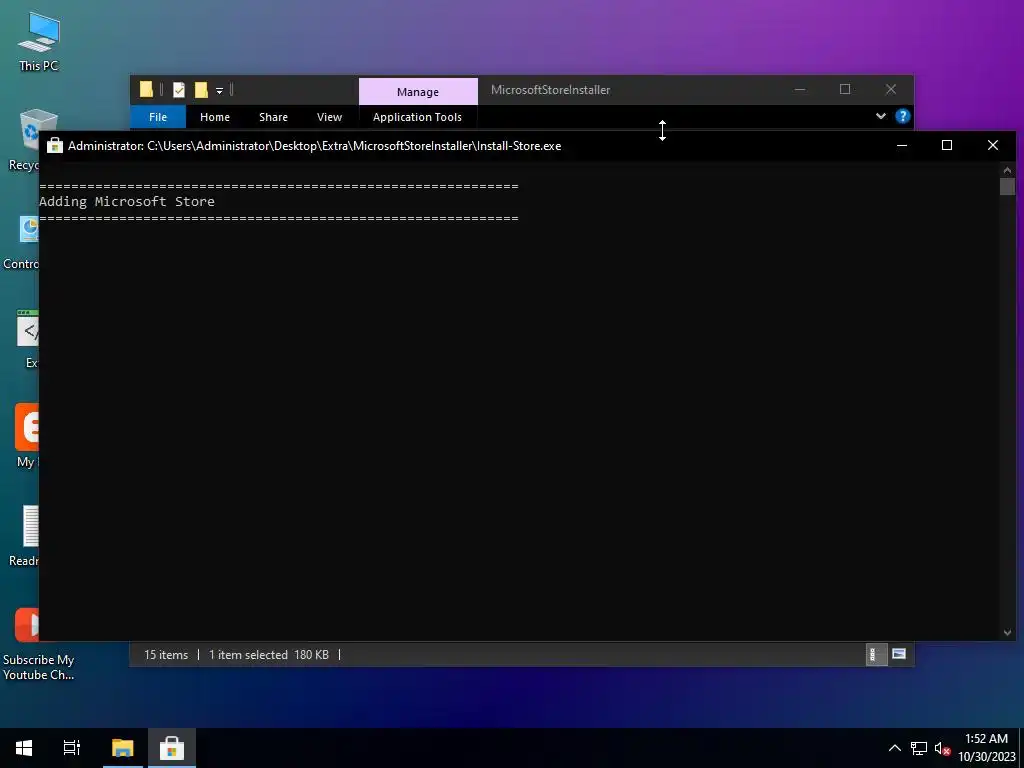Click the console window title path text

tap(314, 146)
